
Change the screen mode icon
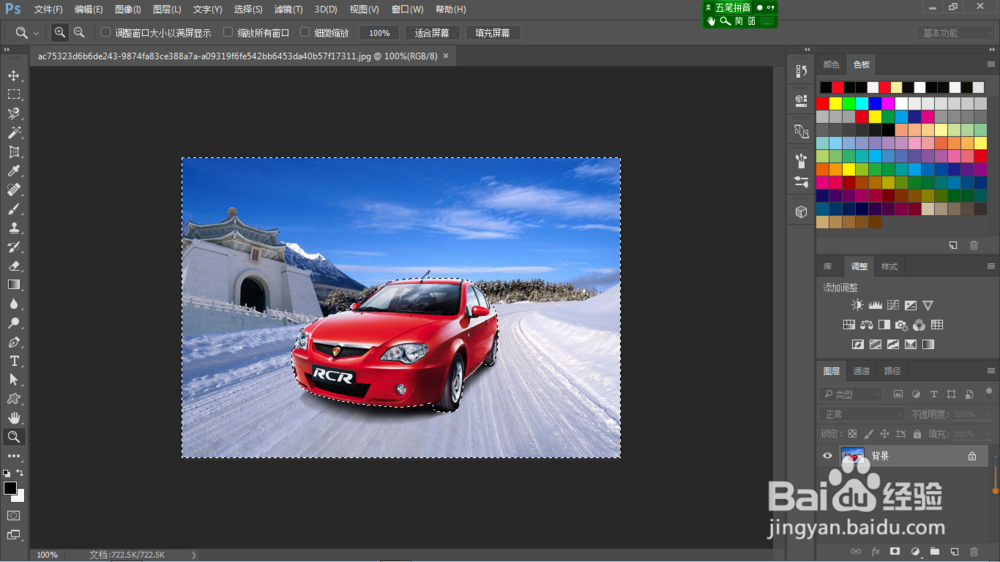[x=13, y=535]
